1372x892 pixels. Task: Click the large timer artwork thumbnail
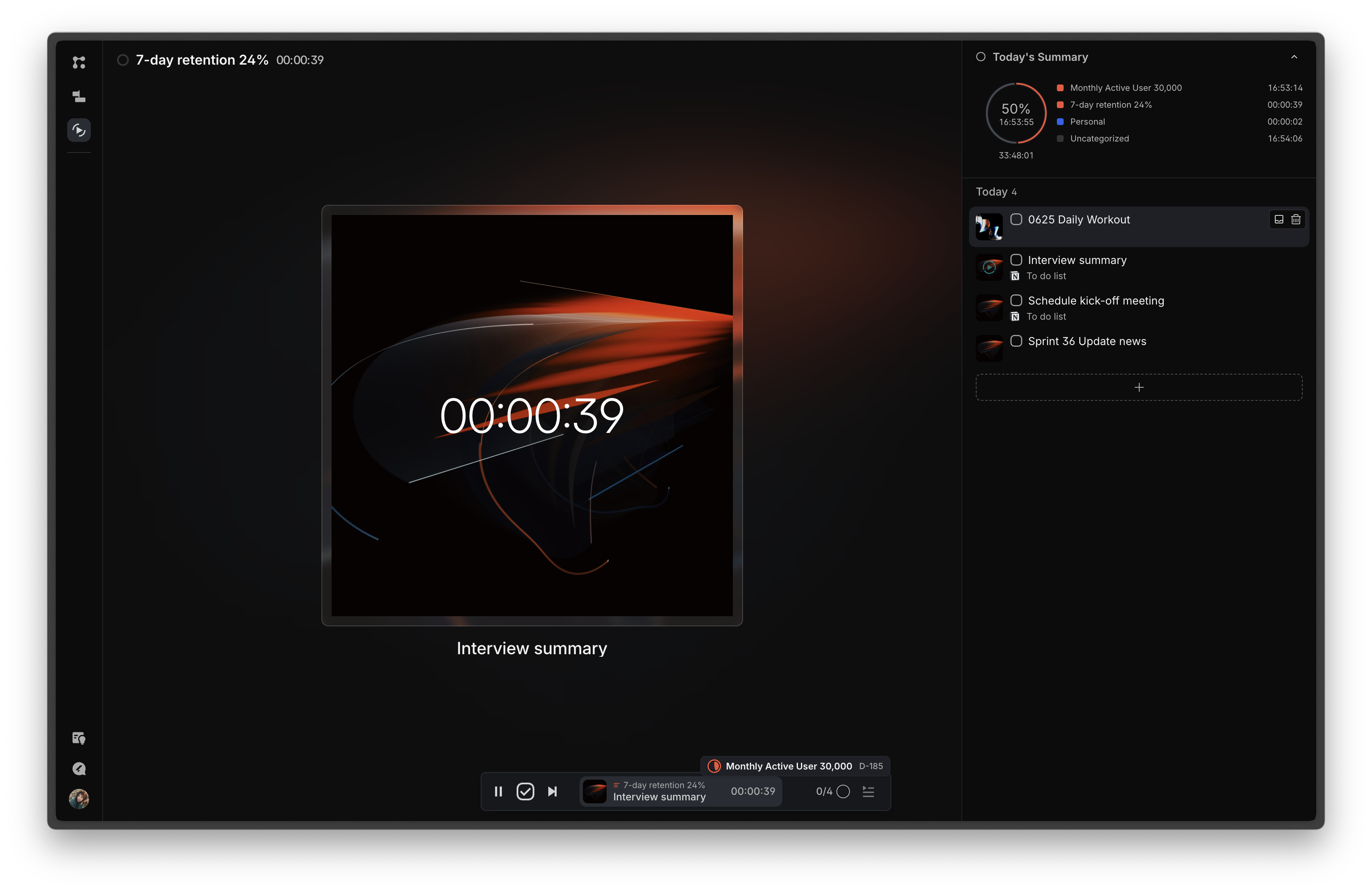531,416
